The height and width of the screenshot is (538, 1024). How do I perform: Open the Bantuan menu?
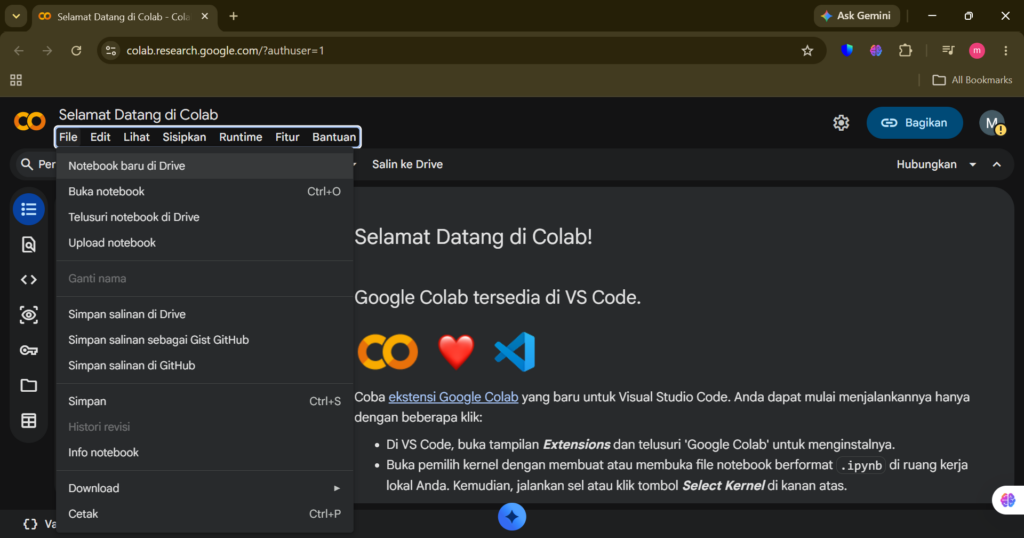(334, 137)
